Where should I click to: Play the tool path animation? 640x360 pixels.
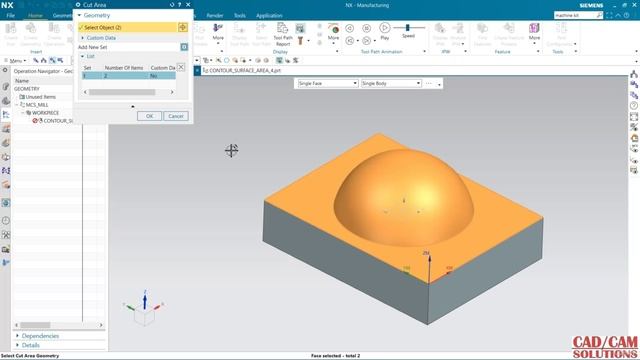click(384, 31)
